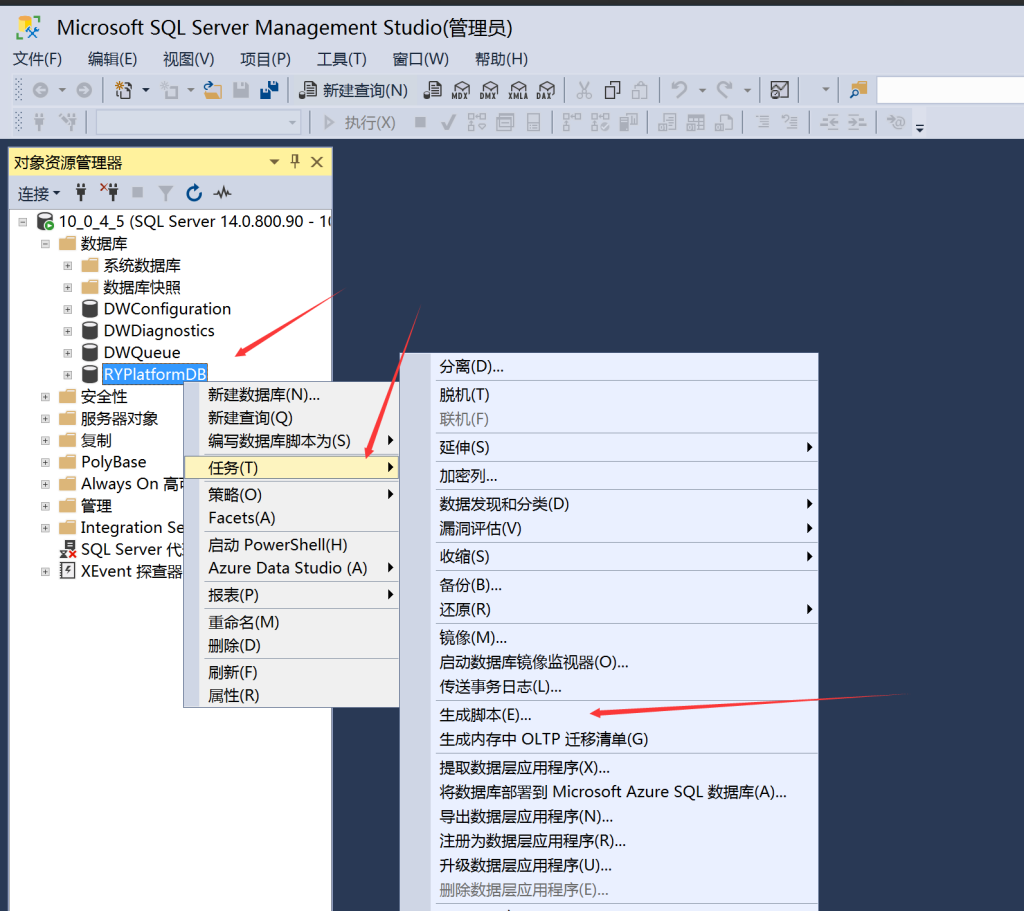Open database properties via 属性(R)
Screen dimensions: 1024x911
click(x=232, y=695)
